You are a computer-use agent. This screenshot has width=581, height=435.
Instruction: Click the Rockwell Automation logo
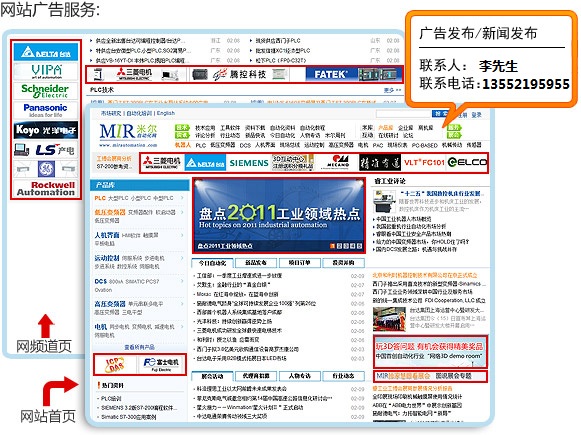click(x=46, y=188)
